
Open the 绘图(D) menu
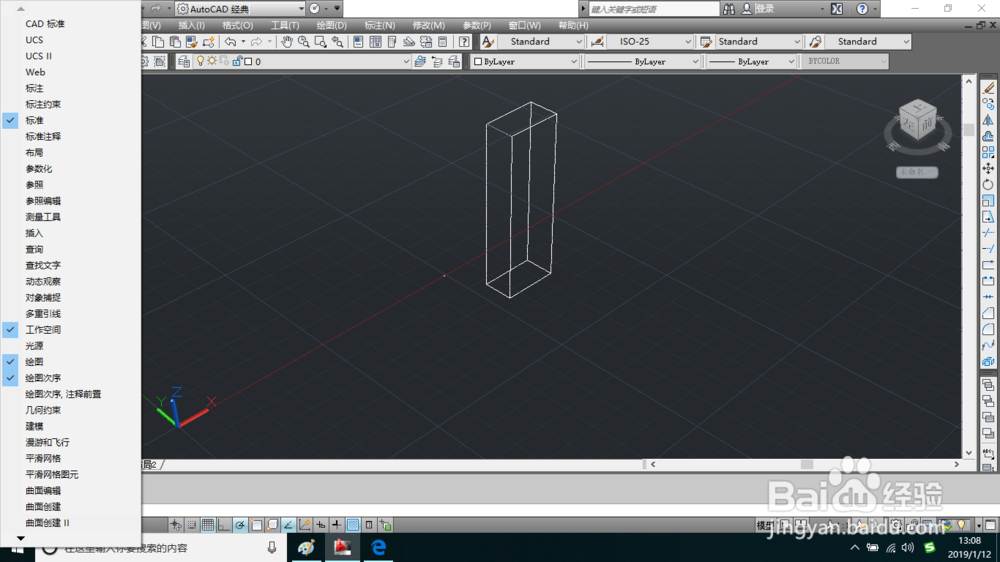[x=332, y=26]
